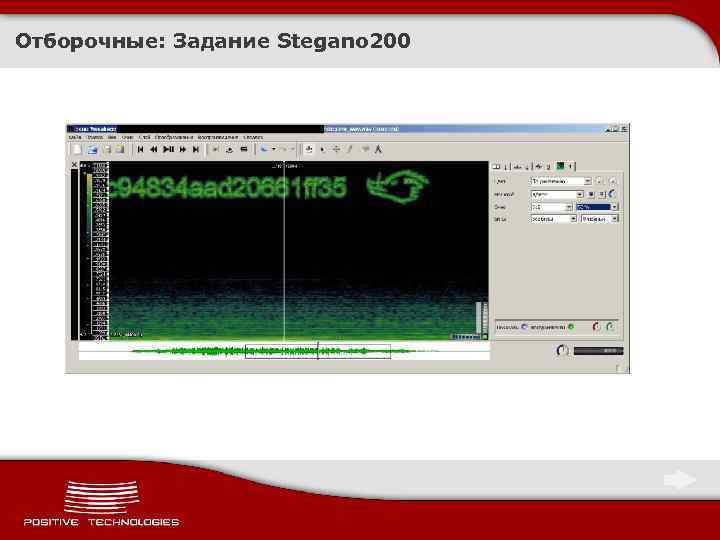Click the waveform overview strip below spectrogram
720x540 pixels.
pos(284,352)
